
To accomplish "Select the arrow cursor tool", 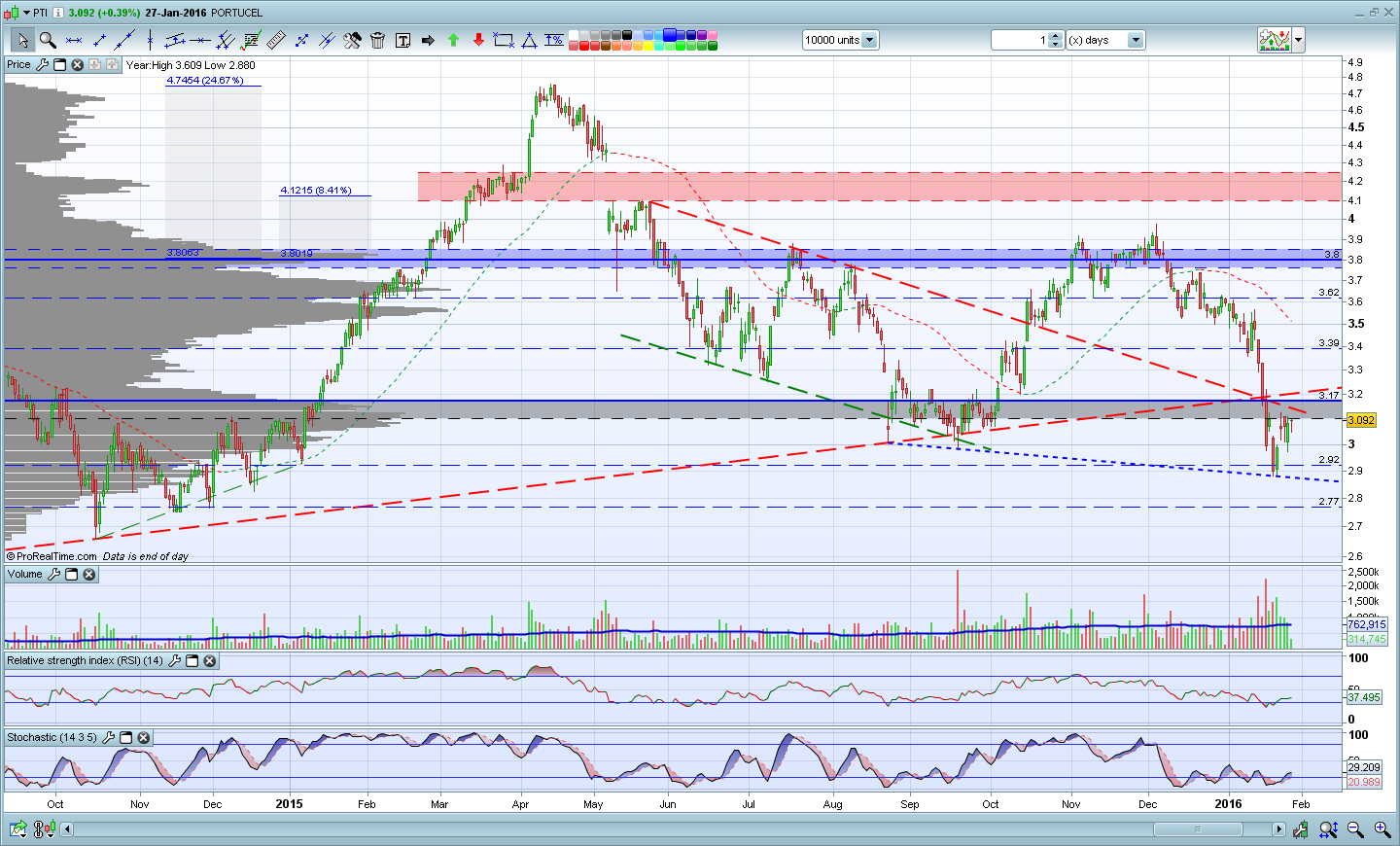I will click(x=21, y=40).
